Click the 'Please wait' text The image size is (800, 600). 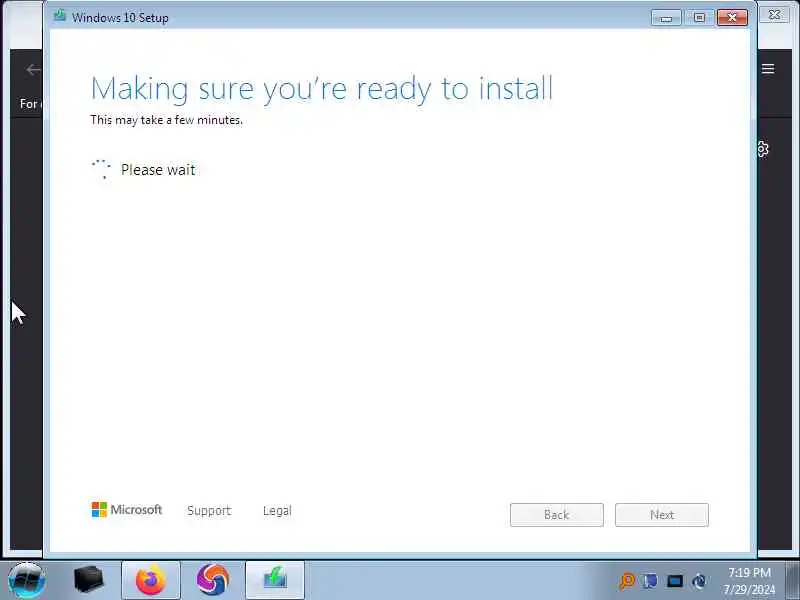[158, 169]
